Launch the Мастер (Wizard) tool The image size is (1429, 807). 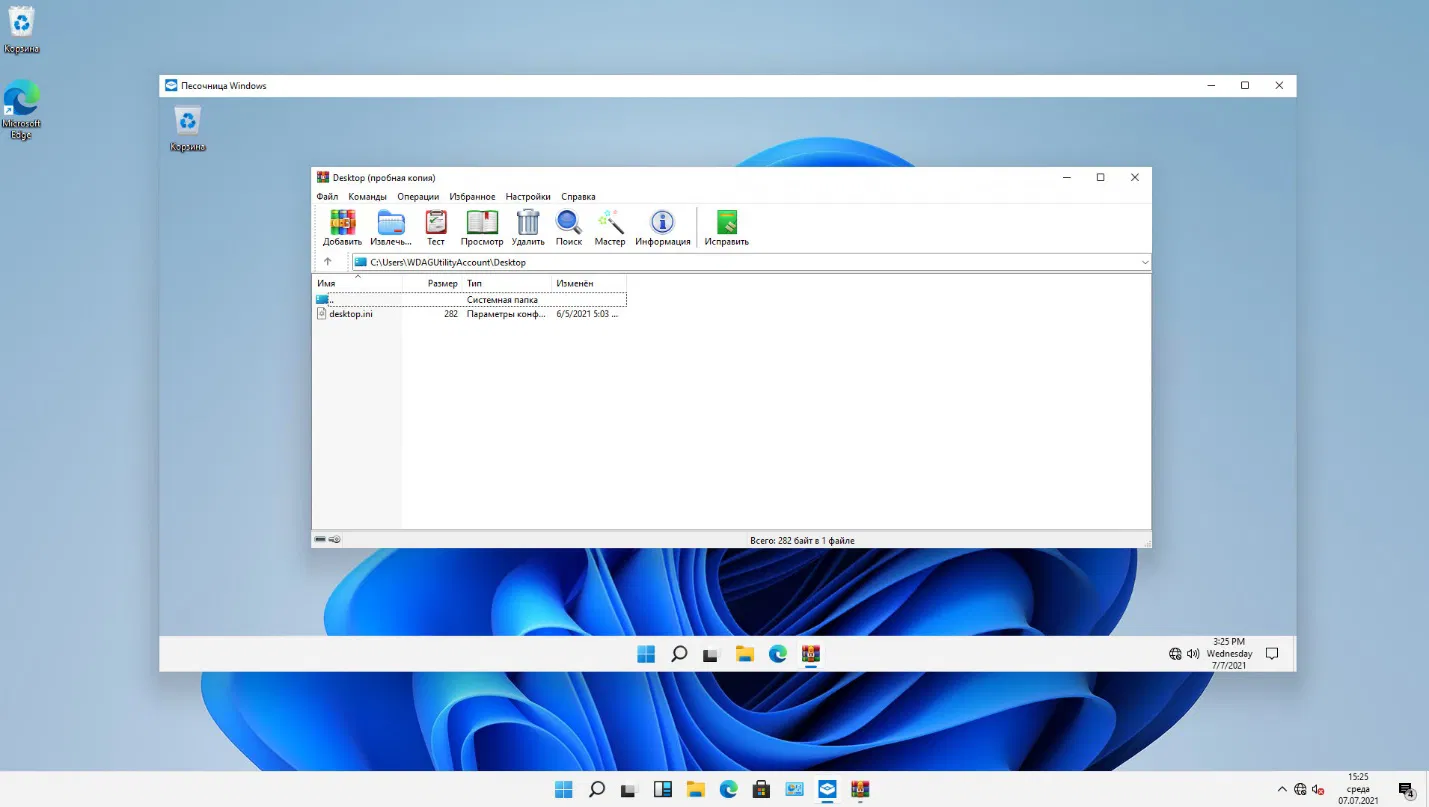click(610, 227)
